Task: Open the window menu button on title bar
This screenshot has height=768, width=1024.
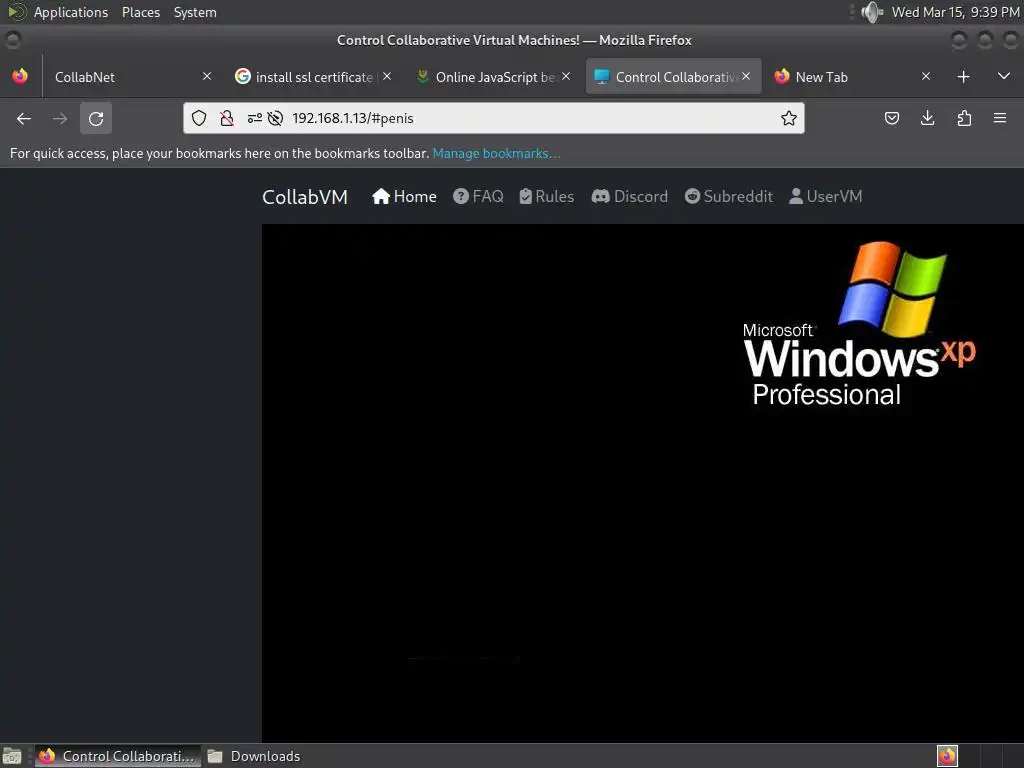Action: 12,40
